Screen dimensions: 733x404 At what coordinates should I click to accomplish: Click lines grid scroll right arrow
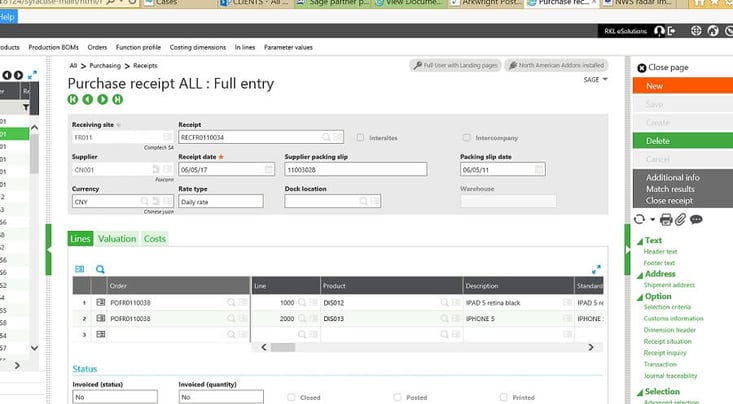(591, 347)
